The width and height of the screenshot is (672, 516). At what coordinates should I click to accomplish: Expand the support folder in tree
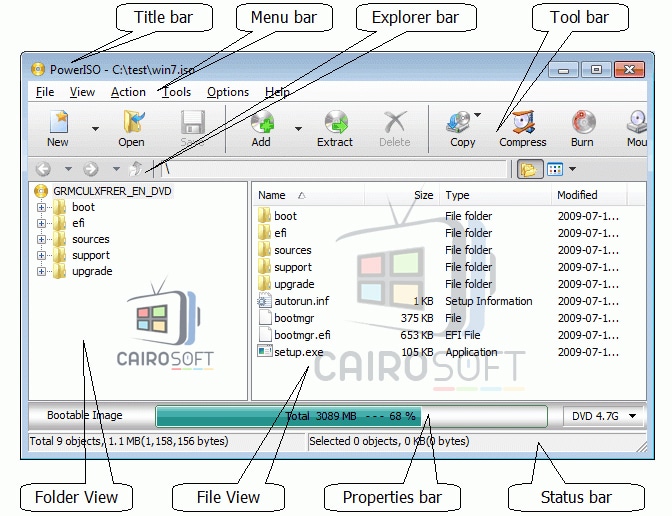[41, 255]
